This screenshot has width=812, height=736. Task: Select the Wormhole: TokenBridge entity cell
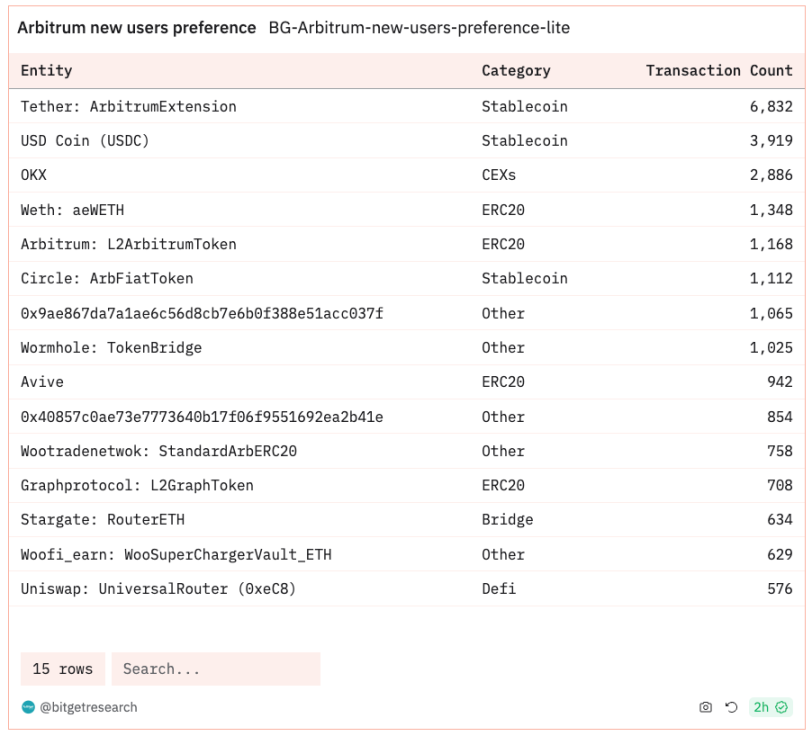111,348
